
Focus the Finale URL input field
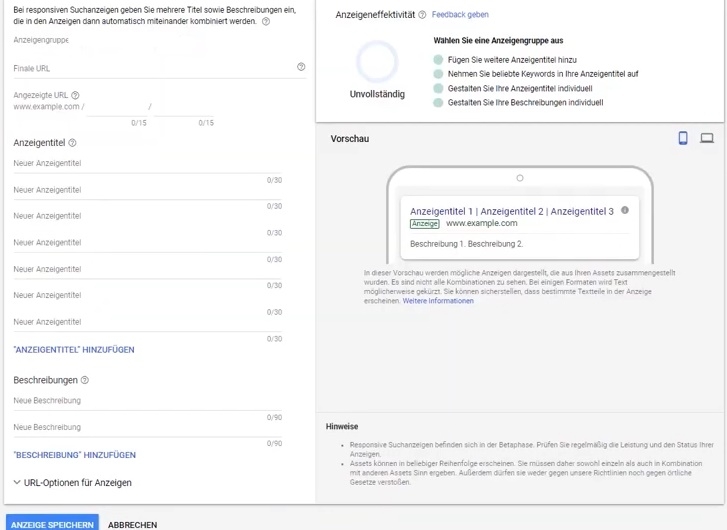tap(150, 68)
